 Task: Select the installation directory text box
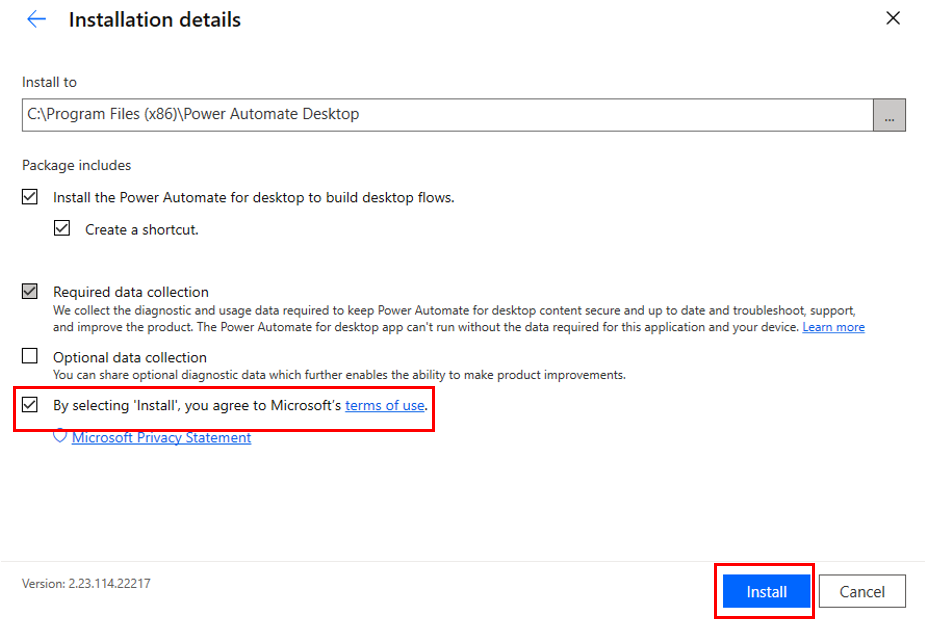coord(400,114)
